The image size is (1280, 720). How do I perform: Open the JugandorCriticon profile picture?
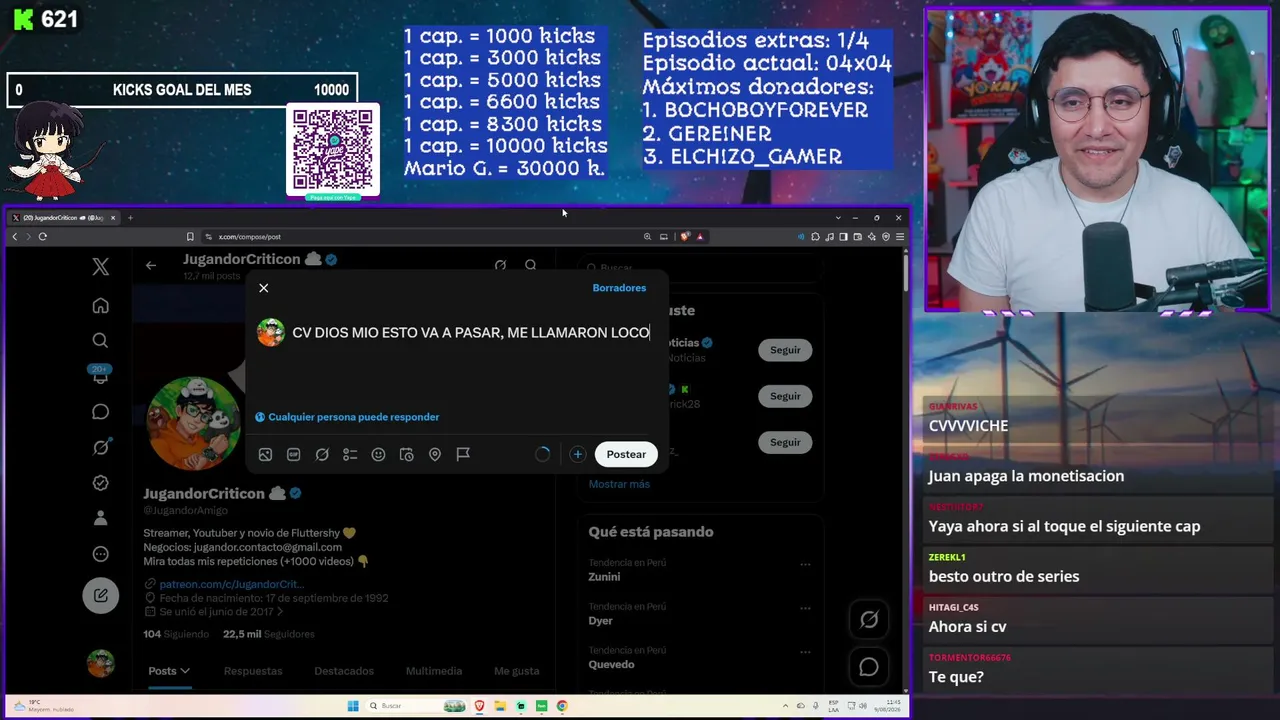194,423
